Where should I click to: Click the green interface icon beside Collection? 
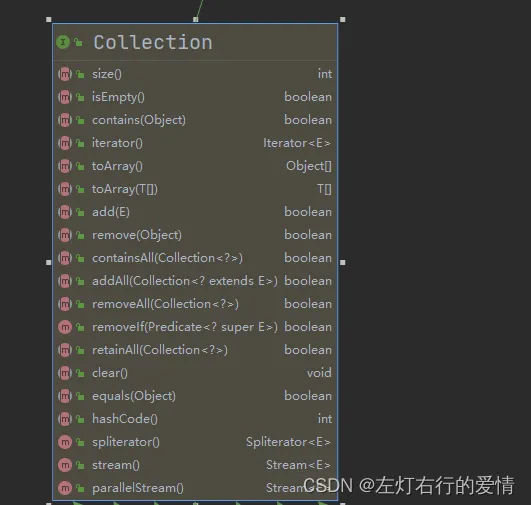63,42
